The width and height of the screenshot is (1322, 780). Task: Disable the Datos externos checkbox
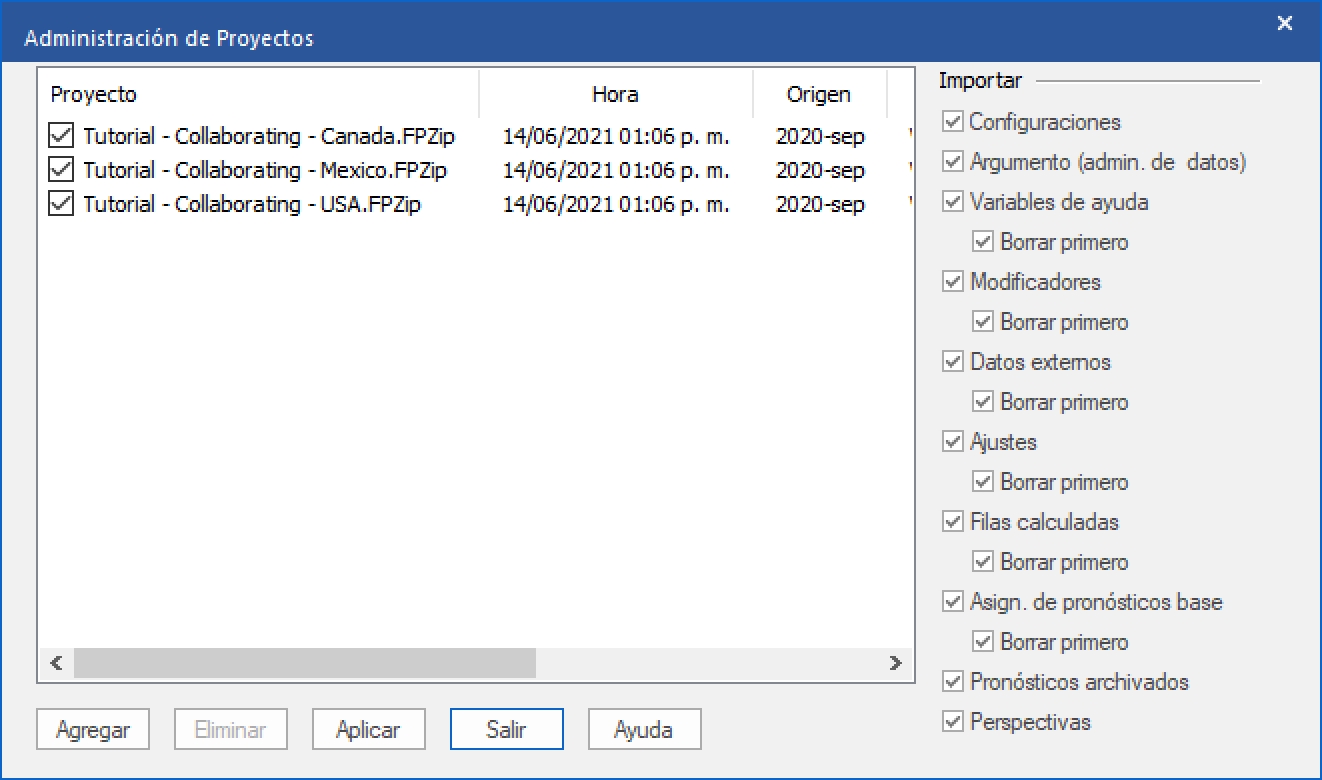pyautogui.click(x=953, y=362)
